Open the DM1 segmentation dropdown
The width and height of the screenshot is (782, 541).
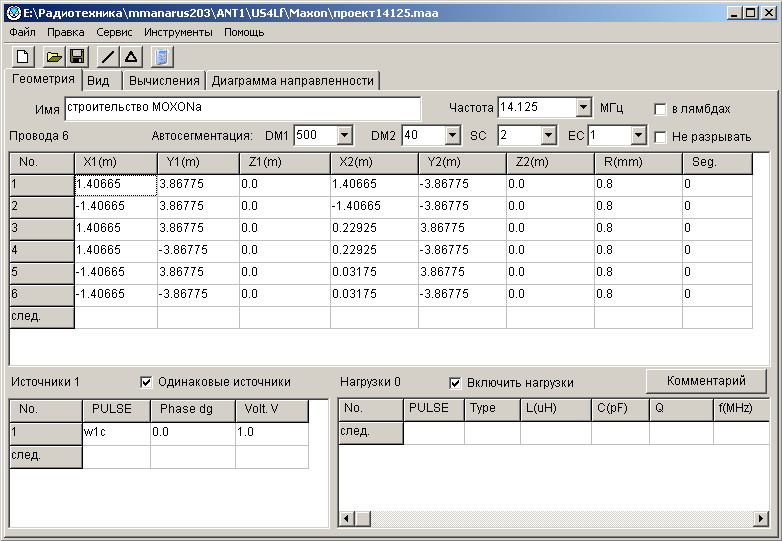[x=345, y=135]
